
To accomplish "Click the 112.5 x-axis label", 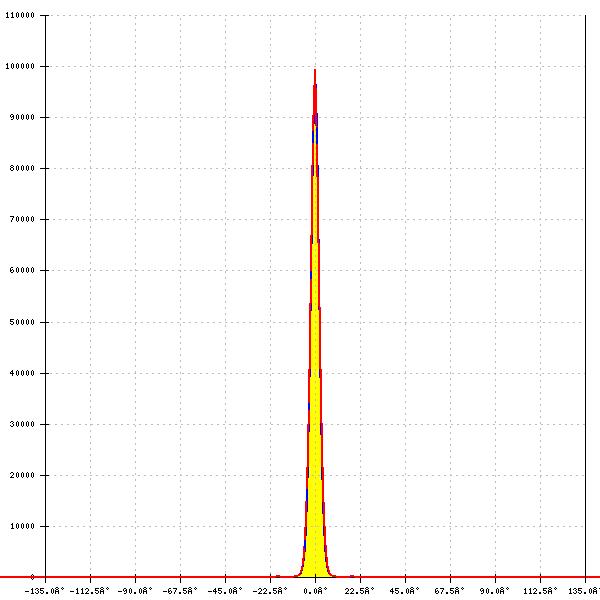I will pos(540,591).
